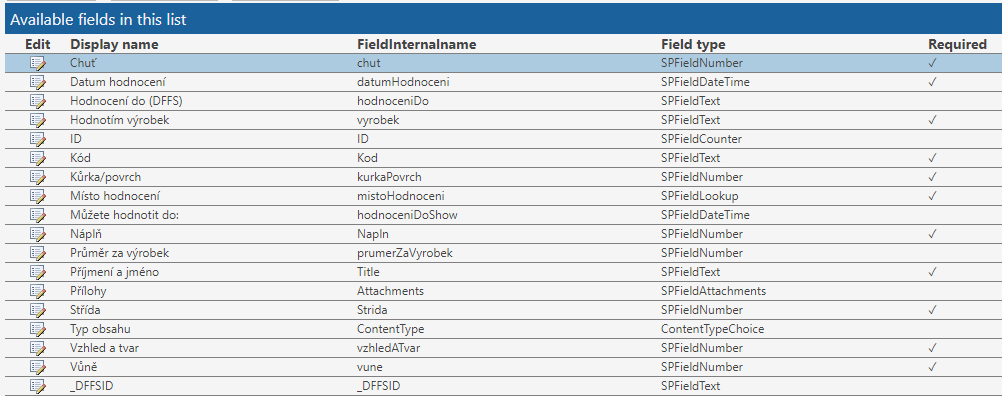The image size is (1002, 396).
Task: Click the Display name column header
Action: pos(114,45)
